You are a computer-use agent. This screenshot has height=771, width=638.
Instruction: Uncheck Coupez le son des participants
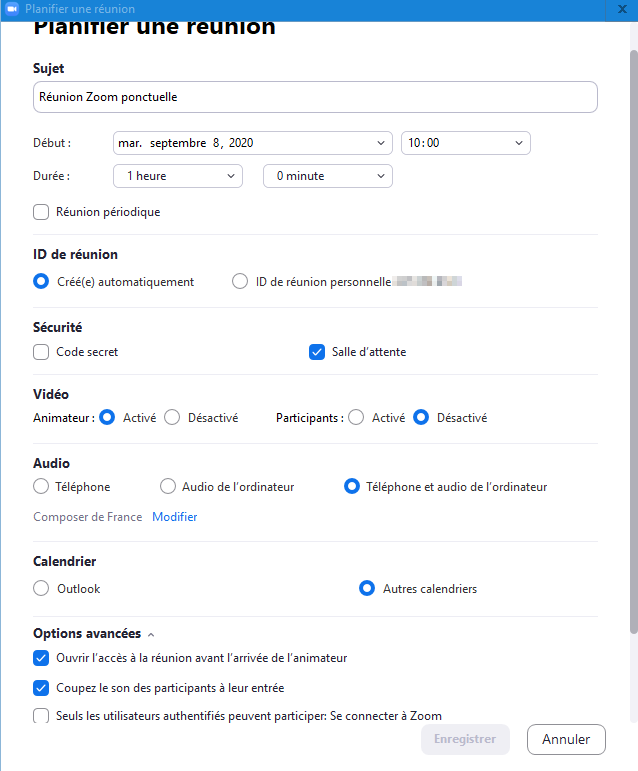point(41,688)
